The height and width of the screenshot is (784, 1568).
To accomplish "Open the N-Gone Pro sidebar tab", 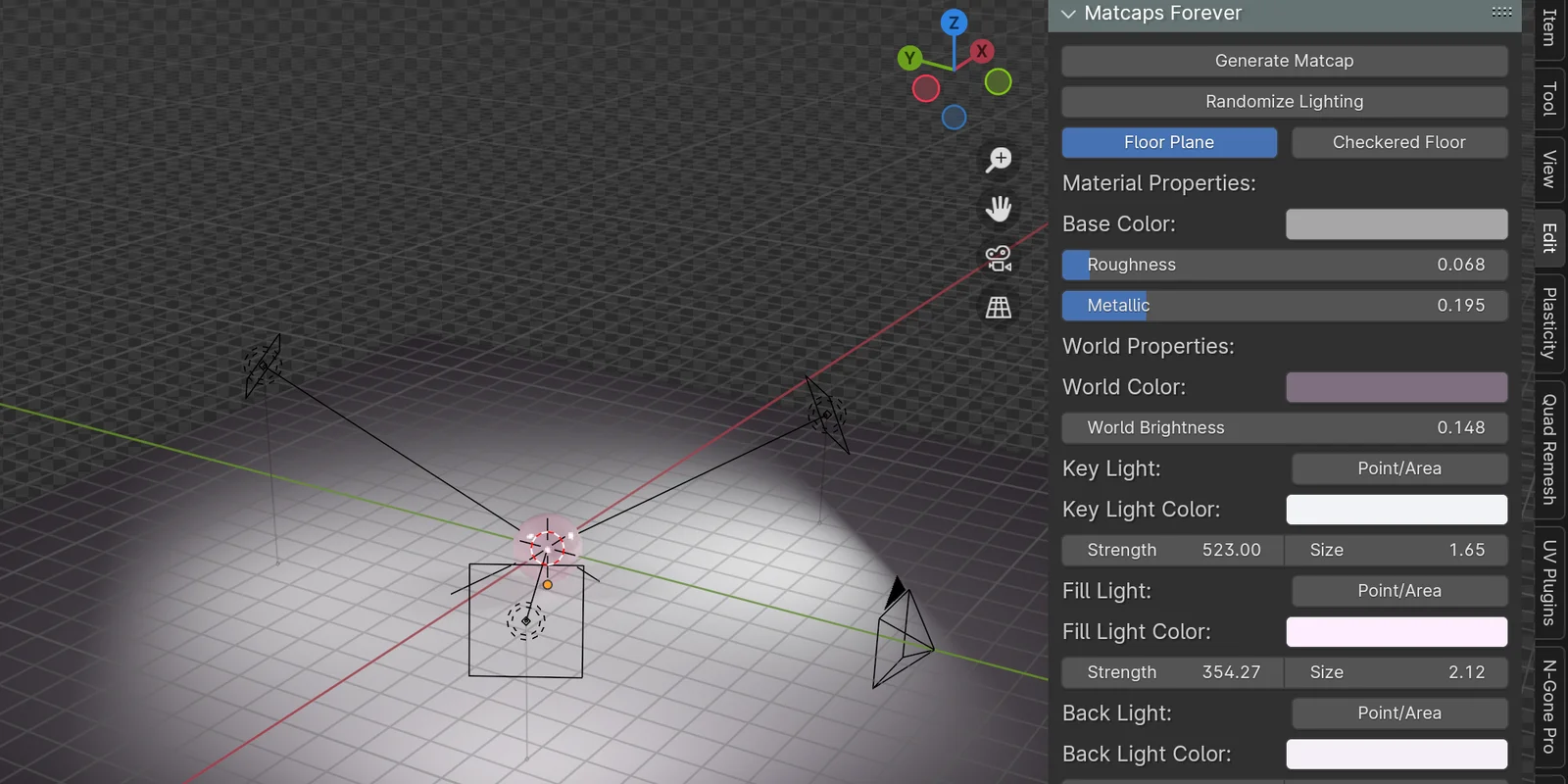I will (x=1549, y=707).
